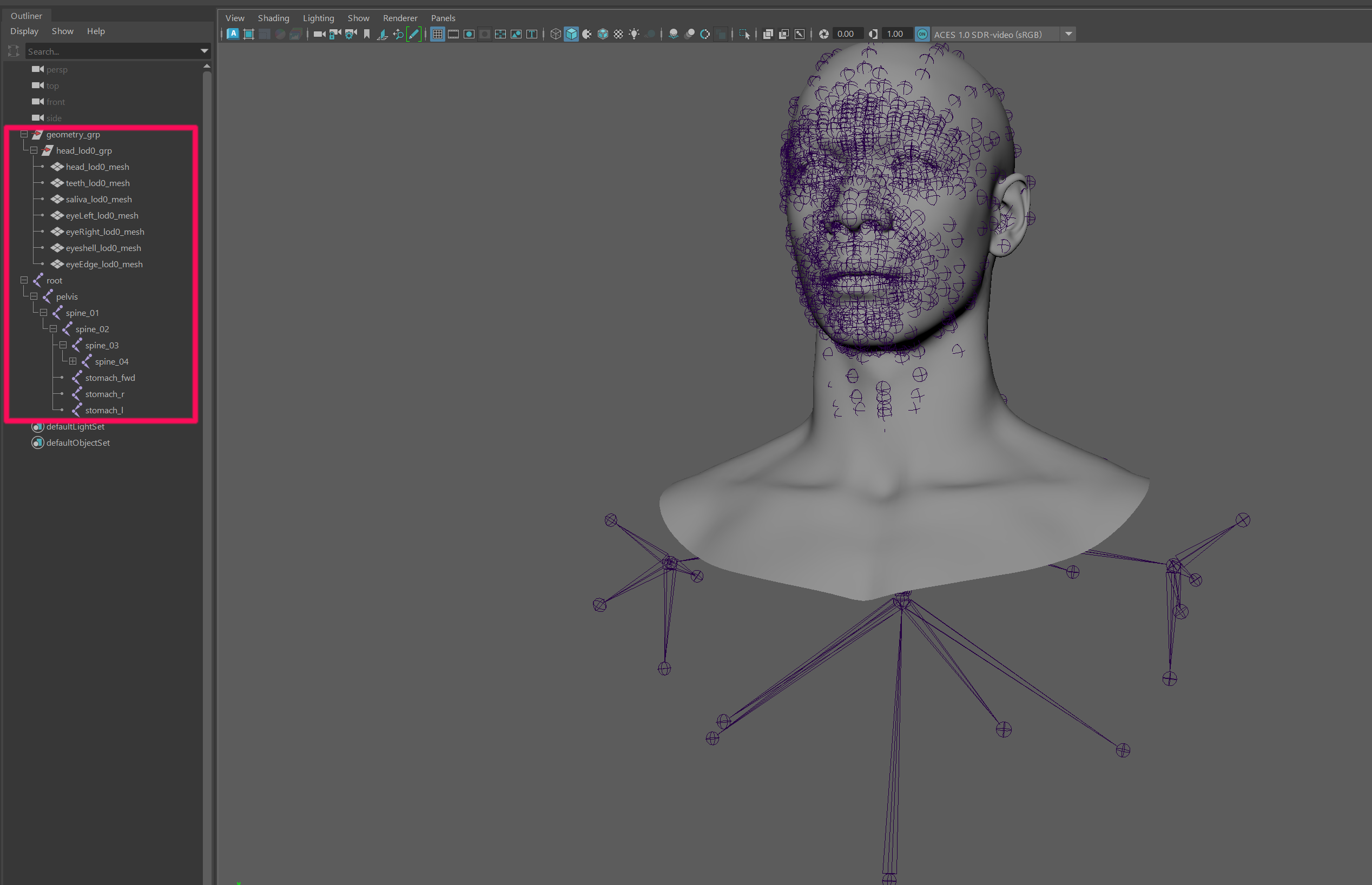This screenshot has height=885, width=1372.
Task: Click the lock camera icon
Action: pyautogui.click(x=335, y=35)
